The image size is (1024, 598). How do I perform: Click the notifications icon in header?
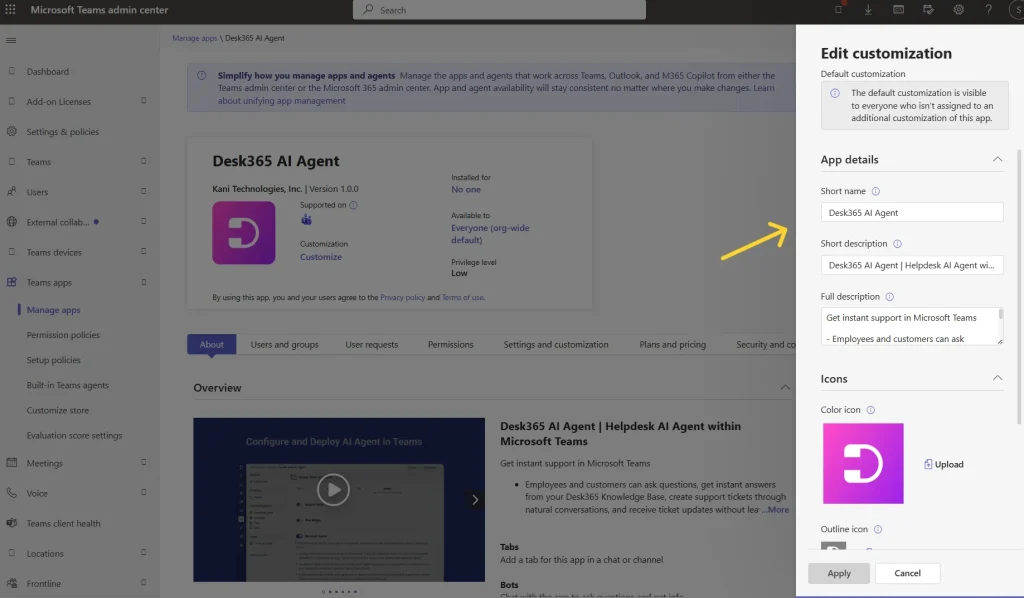pyautogui.click(x=839, y=10)
